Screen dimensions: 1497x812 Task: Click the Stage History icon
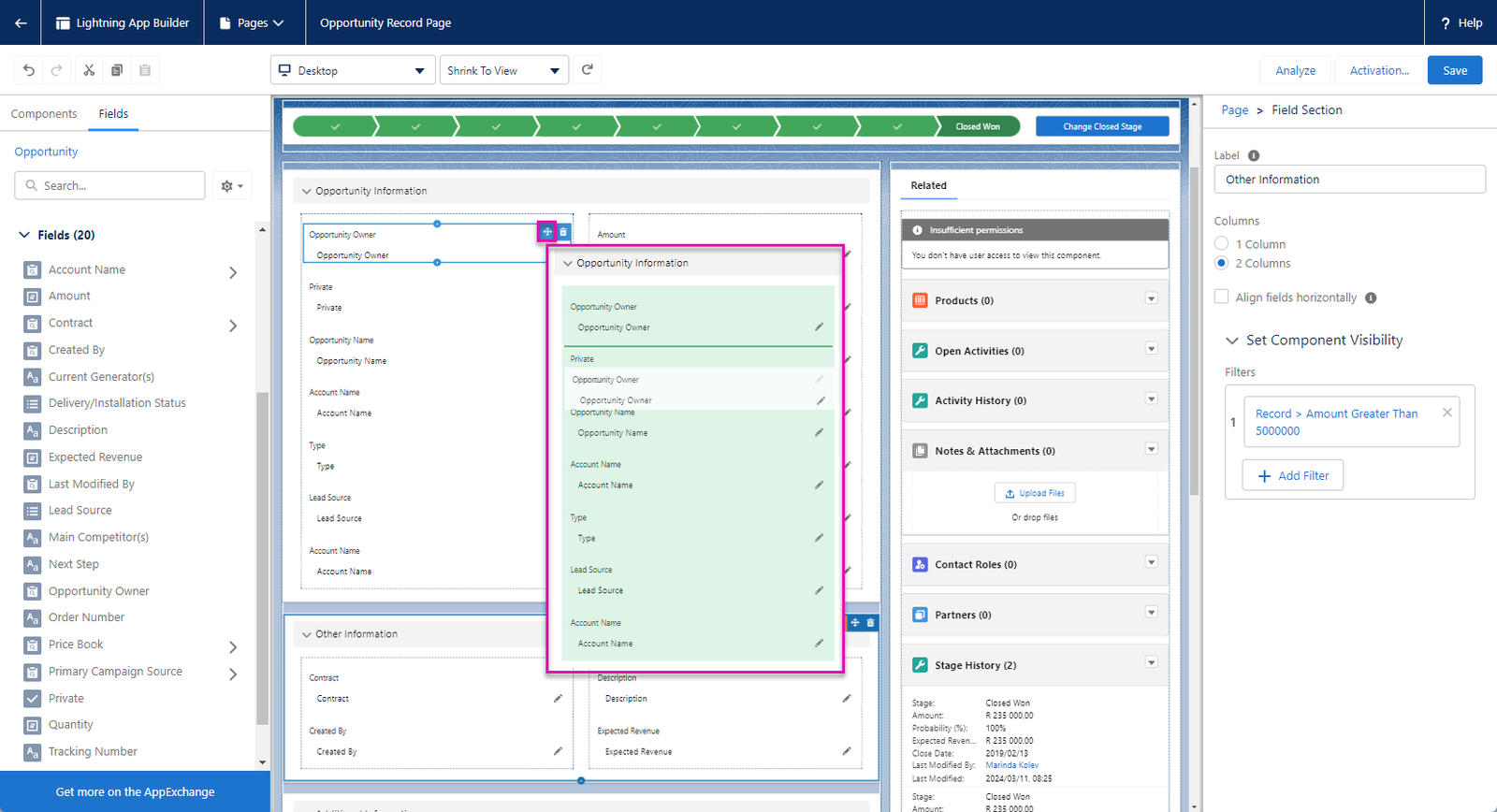pyautogui.click(x=920, y=665)
